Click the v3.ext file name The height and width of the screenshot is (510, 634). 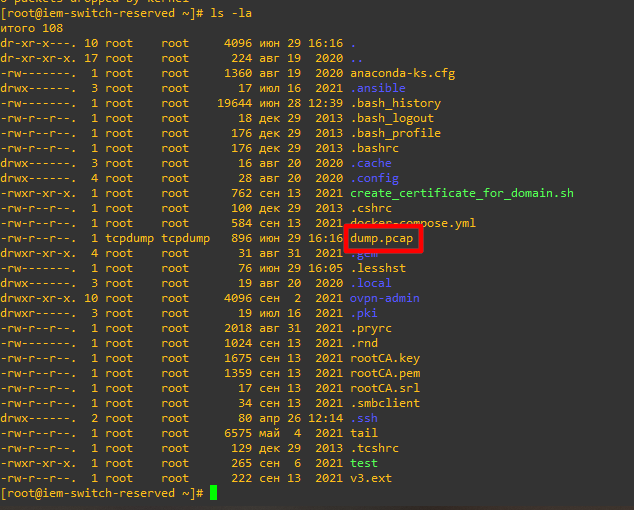pos(371,478)
